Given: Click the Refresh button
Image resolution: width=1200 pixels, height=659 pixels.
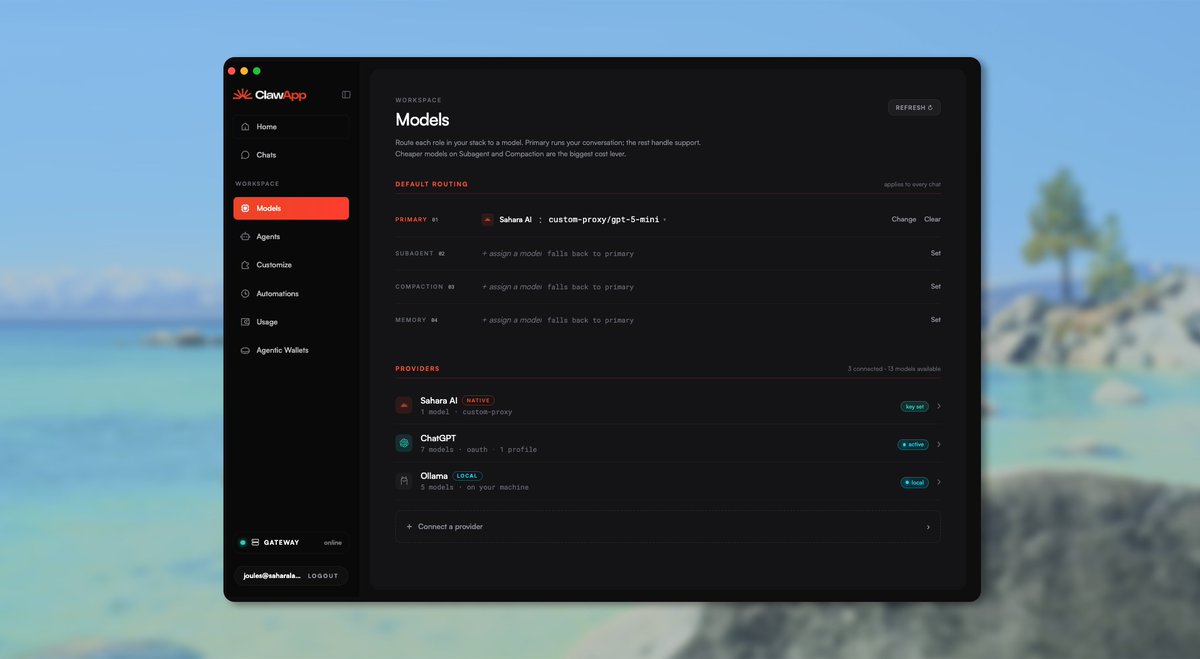Looking at the screenshot, I should point(914,107).
